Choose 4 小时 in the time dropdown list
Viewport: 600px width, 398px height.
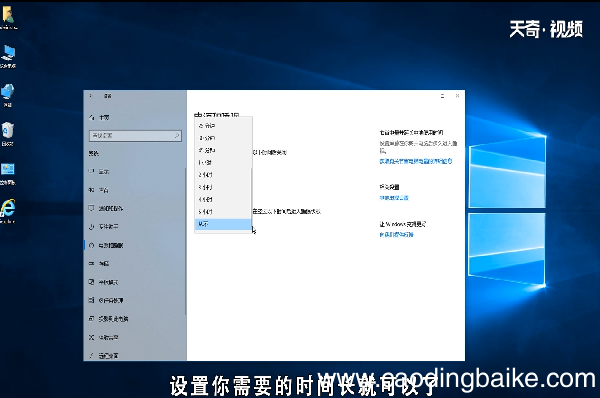pos(223,199)
